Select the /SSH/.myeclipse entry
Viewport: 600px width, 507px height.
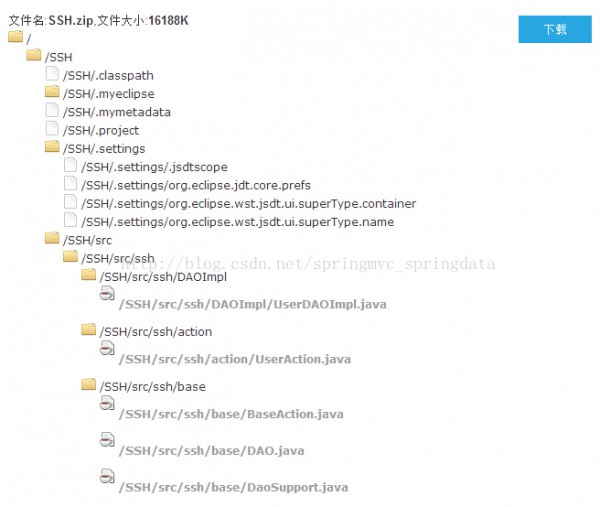(x=109, y=94)
